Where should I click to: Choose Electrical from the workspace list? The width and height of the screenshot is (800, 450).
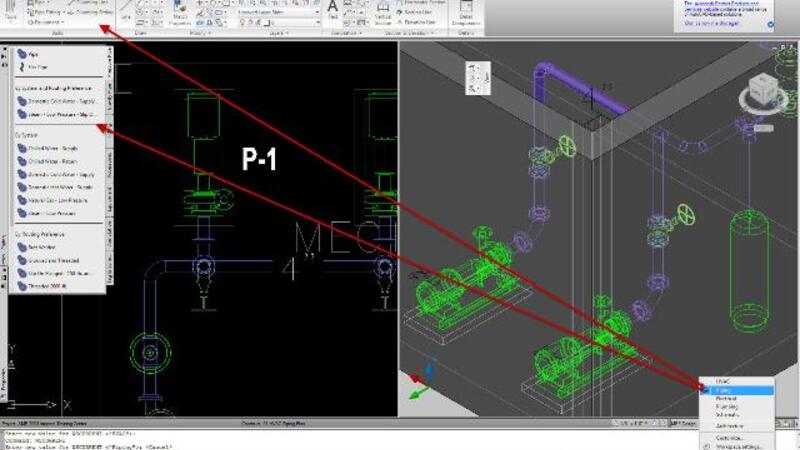[728, 399]
